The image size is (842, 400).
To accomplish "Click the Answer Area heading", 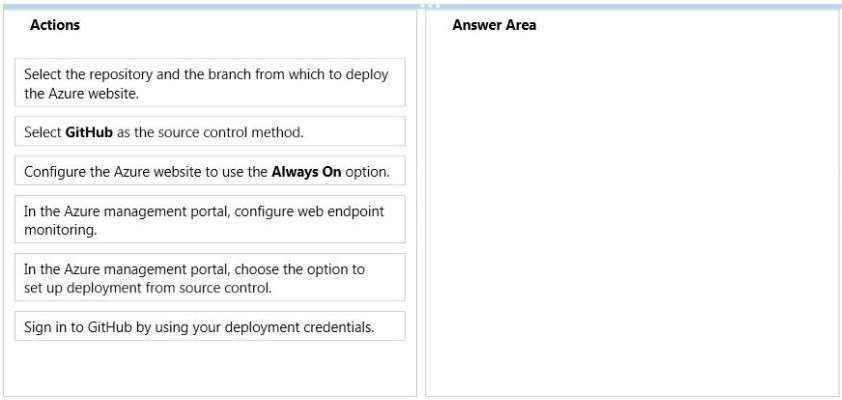I will (x=494, y=25).
